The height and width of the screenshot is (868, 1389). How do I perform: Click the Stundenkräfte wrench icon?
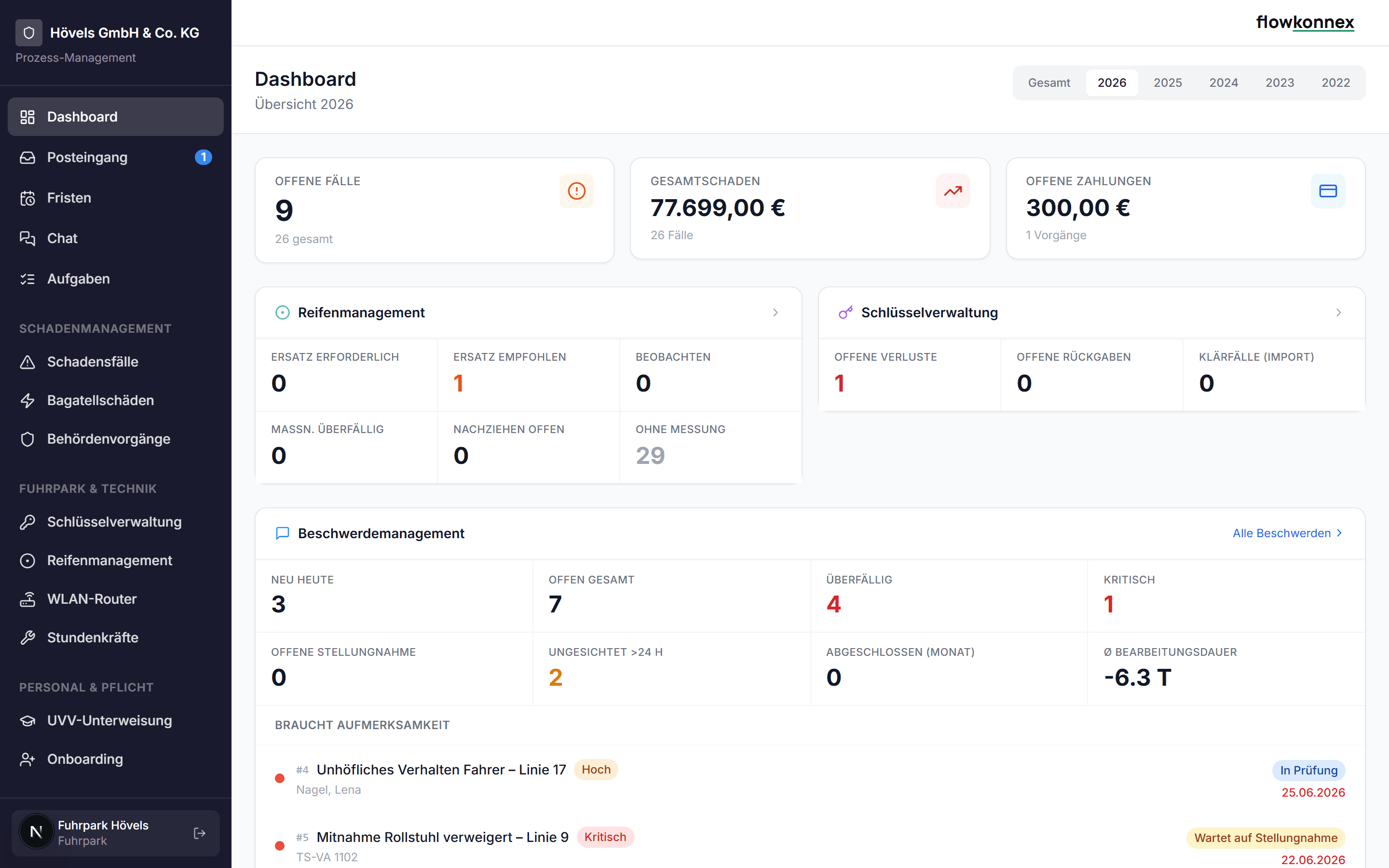click(x=27, y=637)
